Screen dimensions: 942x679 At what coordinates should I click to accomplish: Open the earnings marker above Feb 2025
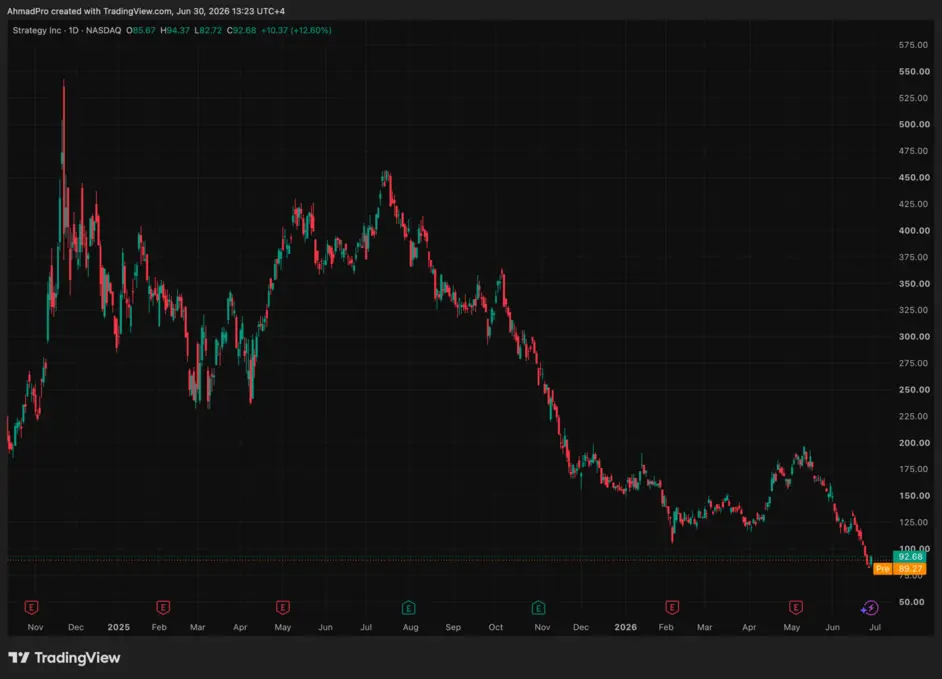(x=163, y=607)
